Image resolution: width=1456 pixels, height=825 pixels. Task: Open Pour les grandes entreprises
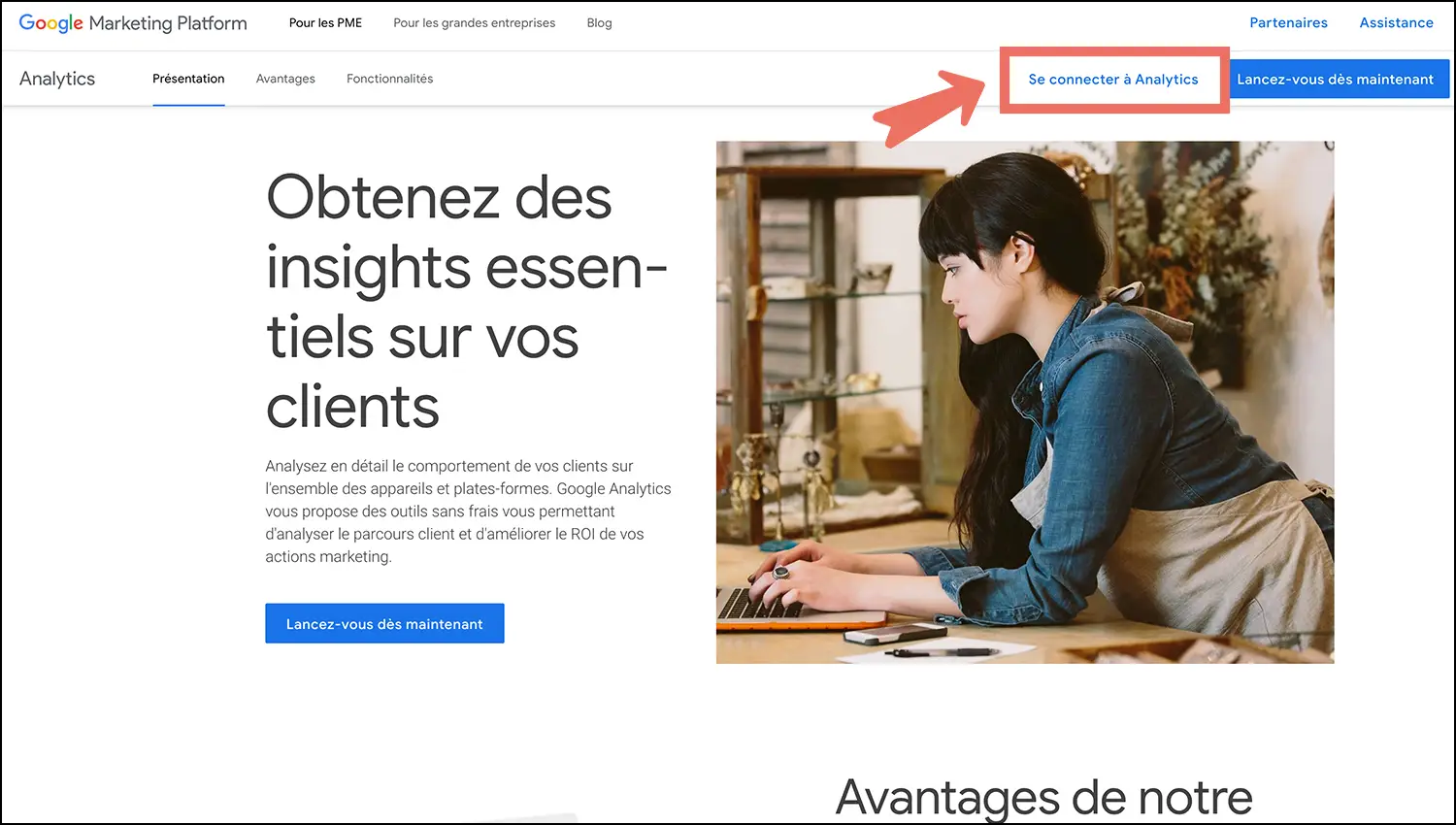[x=474, y=22]
